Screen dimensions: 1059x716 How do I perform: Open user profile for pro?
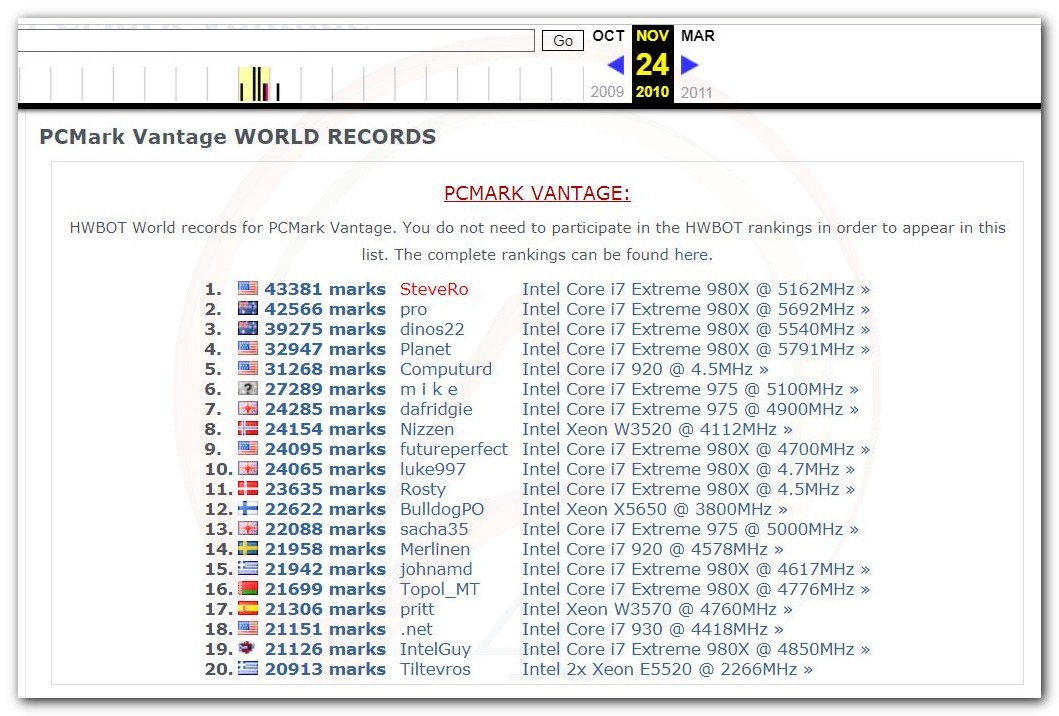413,310
